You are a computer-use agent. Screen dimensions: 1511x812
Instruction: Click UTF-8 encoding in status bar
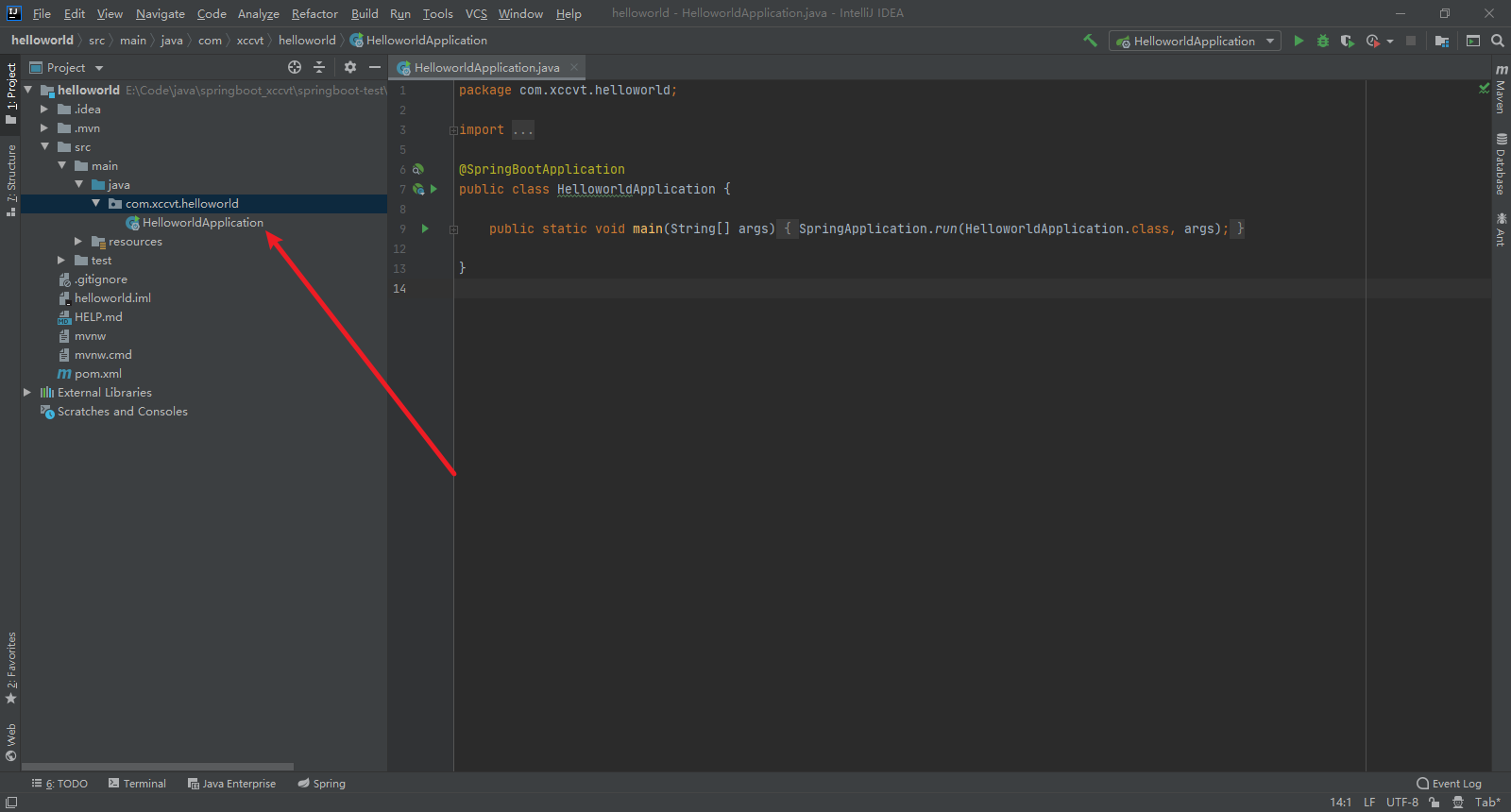tap(1402, 802)
